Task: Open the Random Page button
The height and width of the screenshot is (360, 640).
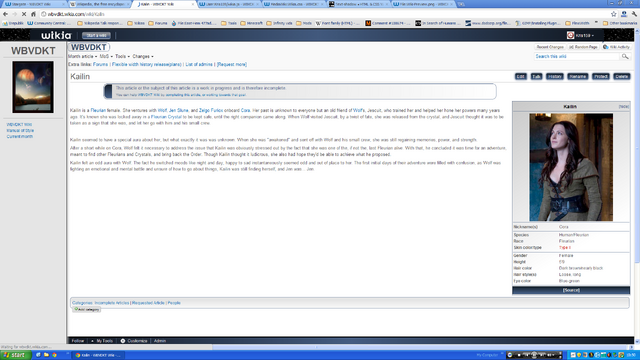Action: [583, 47]
